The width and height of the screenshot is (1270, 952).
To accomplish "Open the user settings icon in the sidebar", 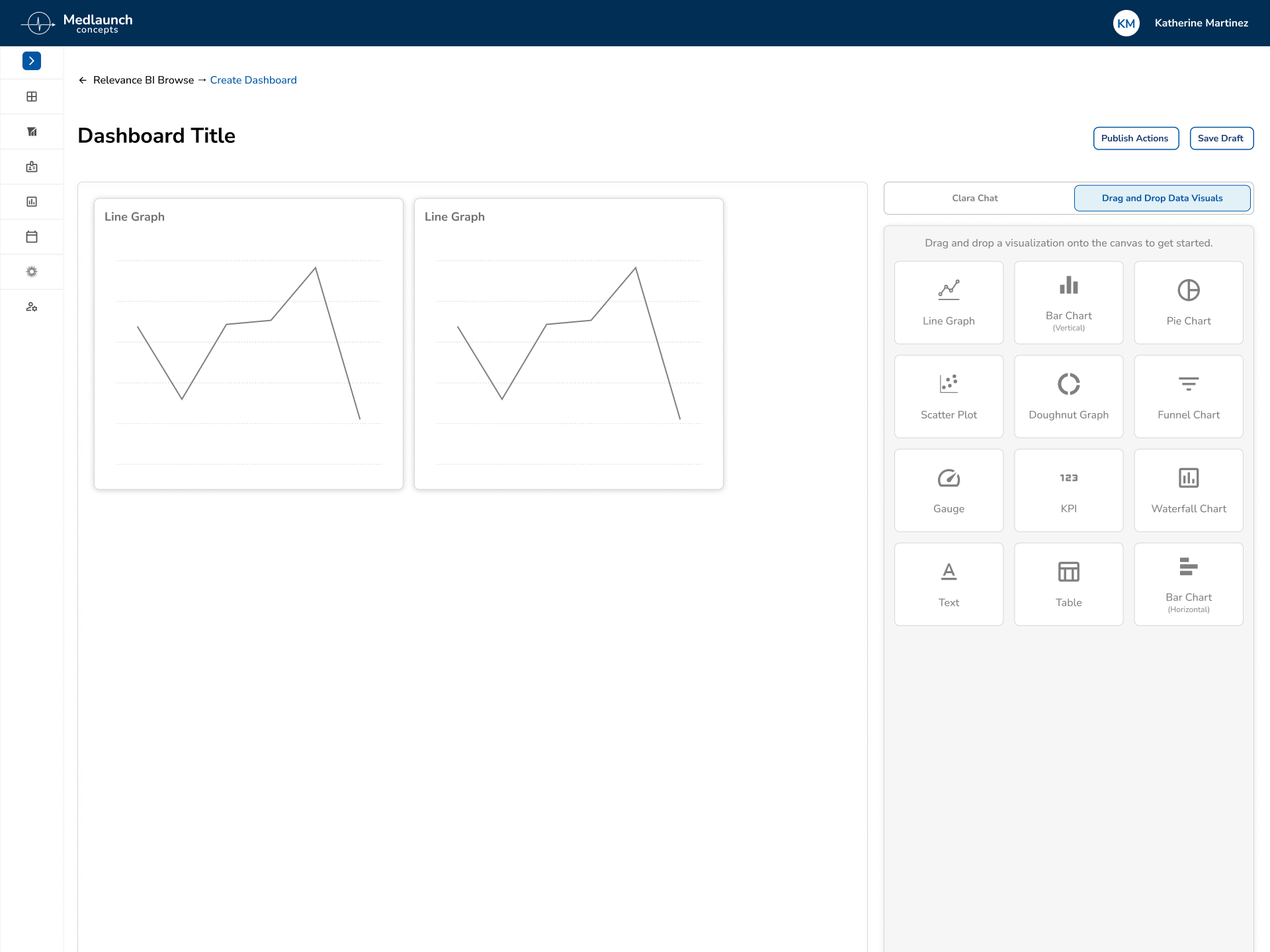I will (32, 307).
